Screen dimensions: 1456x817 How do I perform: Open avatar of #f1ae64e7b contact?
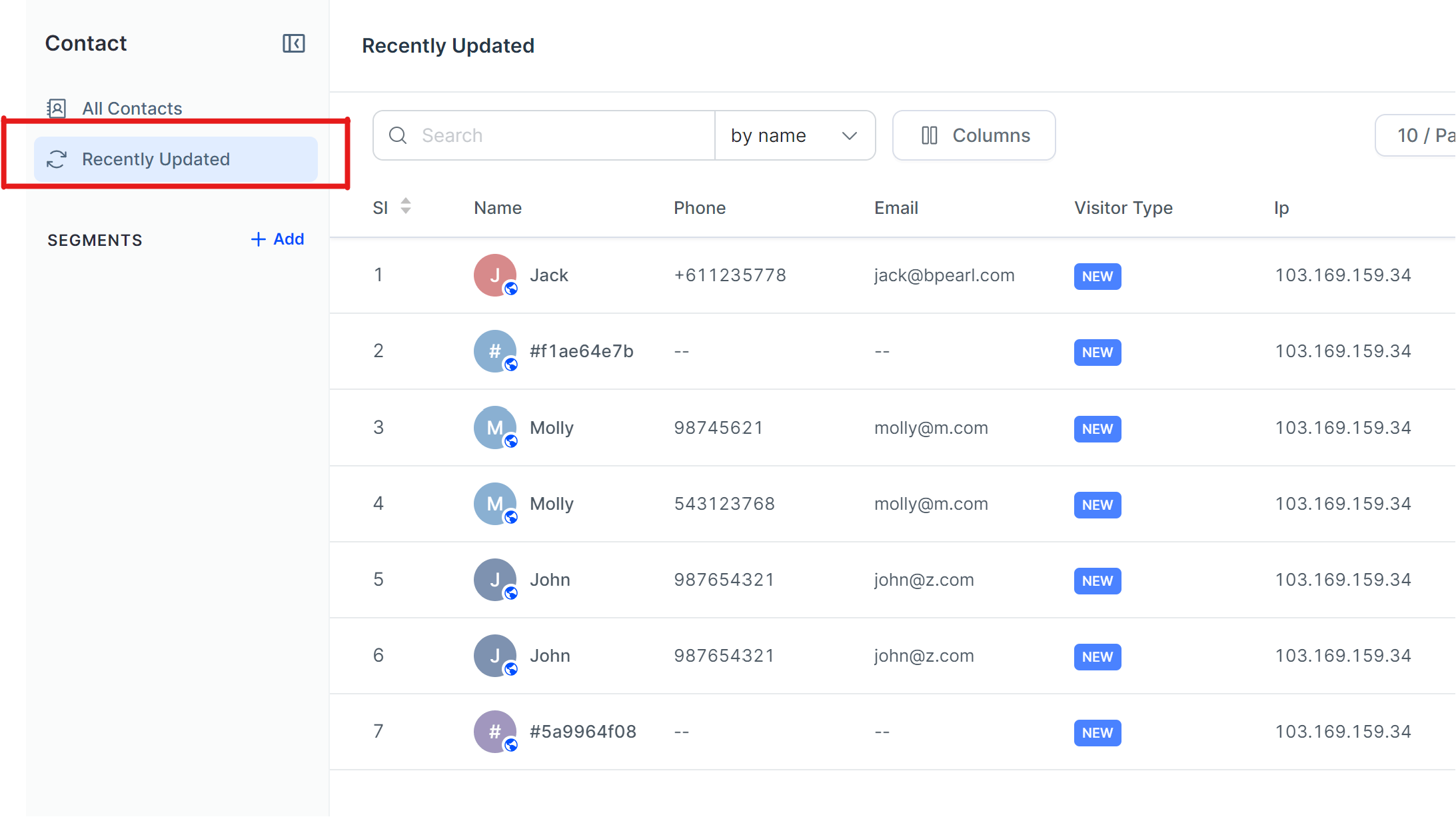pyautogui.click(x=495, y=351)
